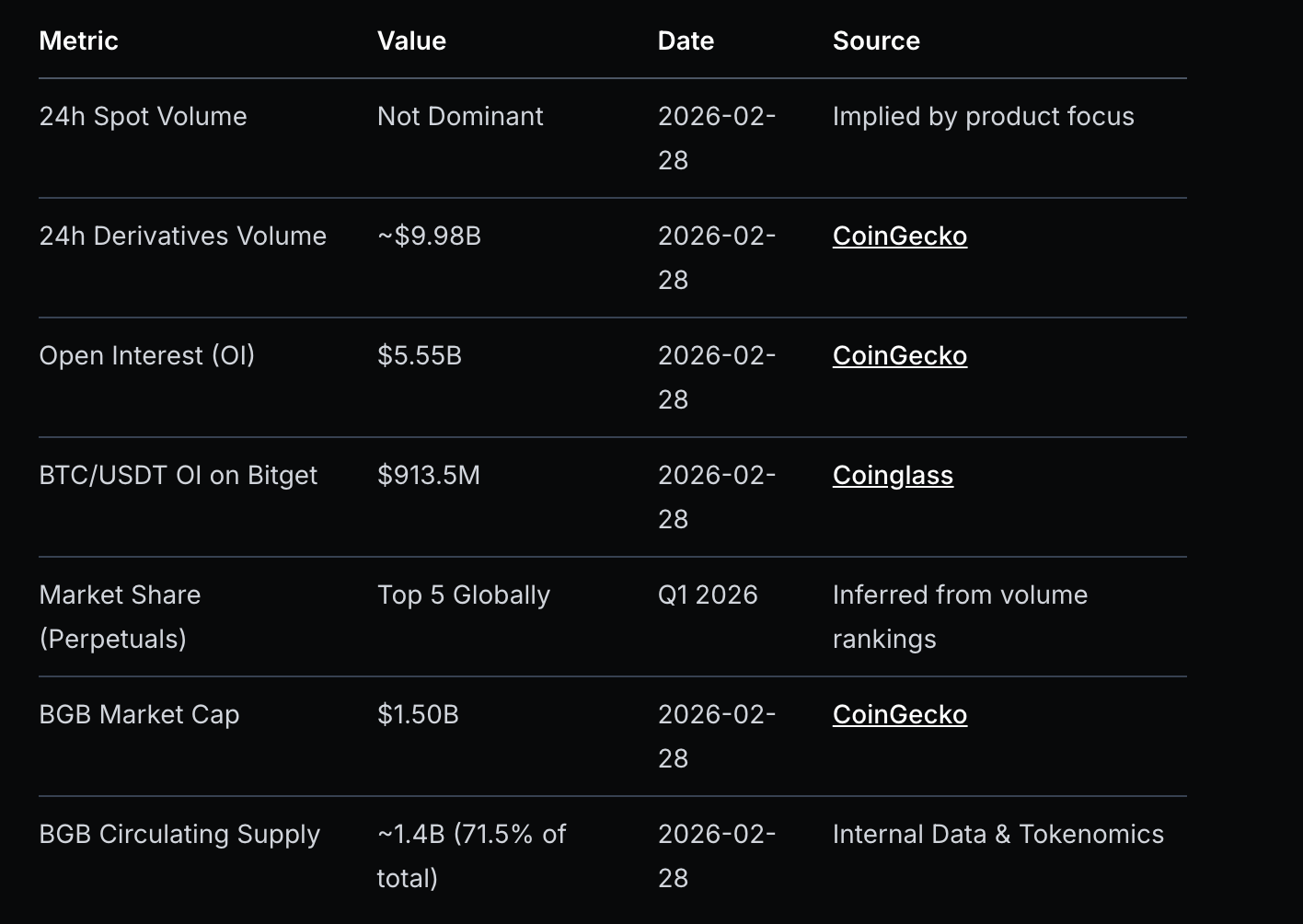Click the Value column header

tap(411, 41)
